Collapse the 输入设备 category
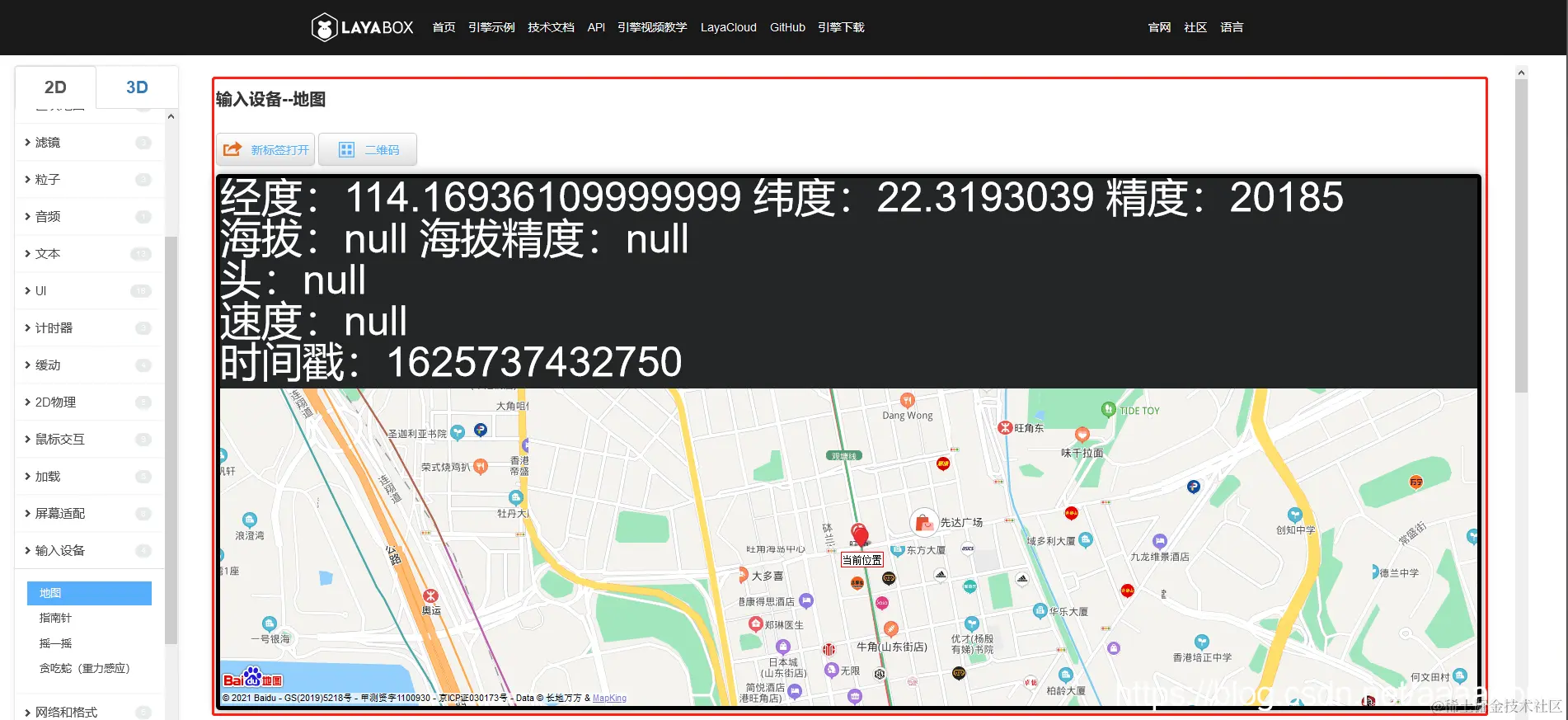The image size is (1568, 720). pos(89,551)
